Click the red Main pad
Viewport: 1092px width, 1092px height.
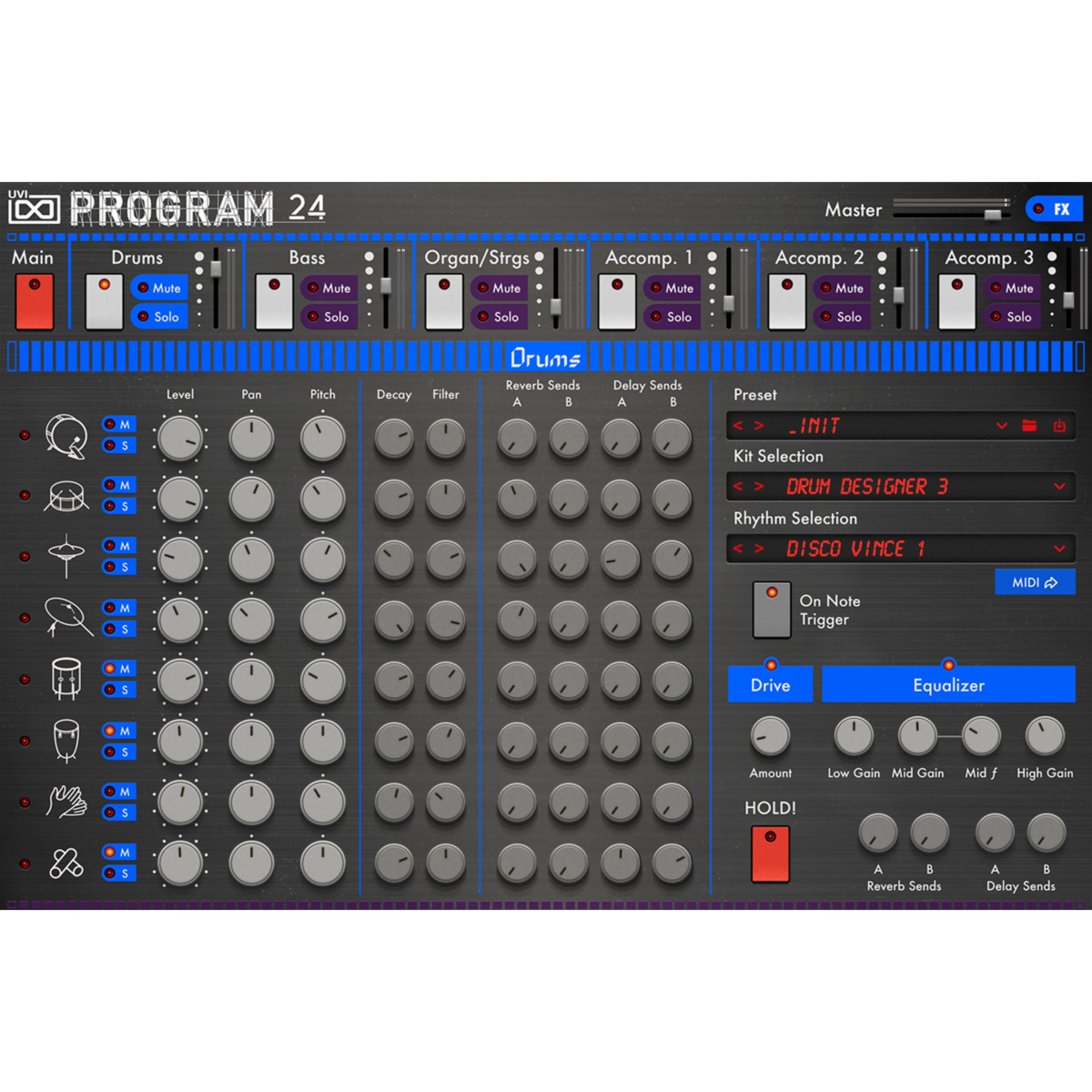[35, 301]
